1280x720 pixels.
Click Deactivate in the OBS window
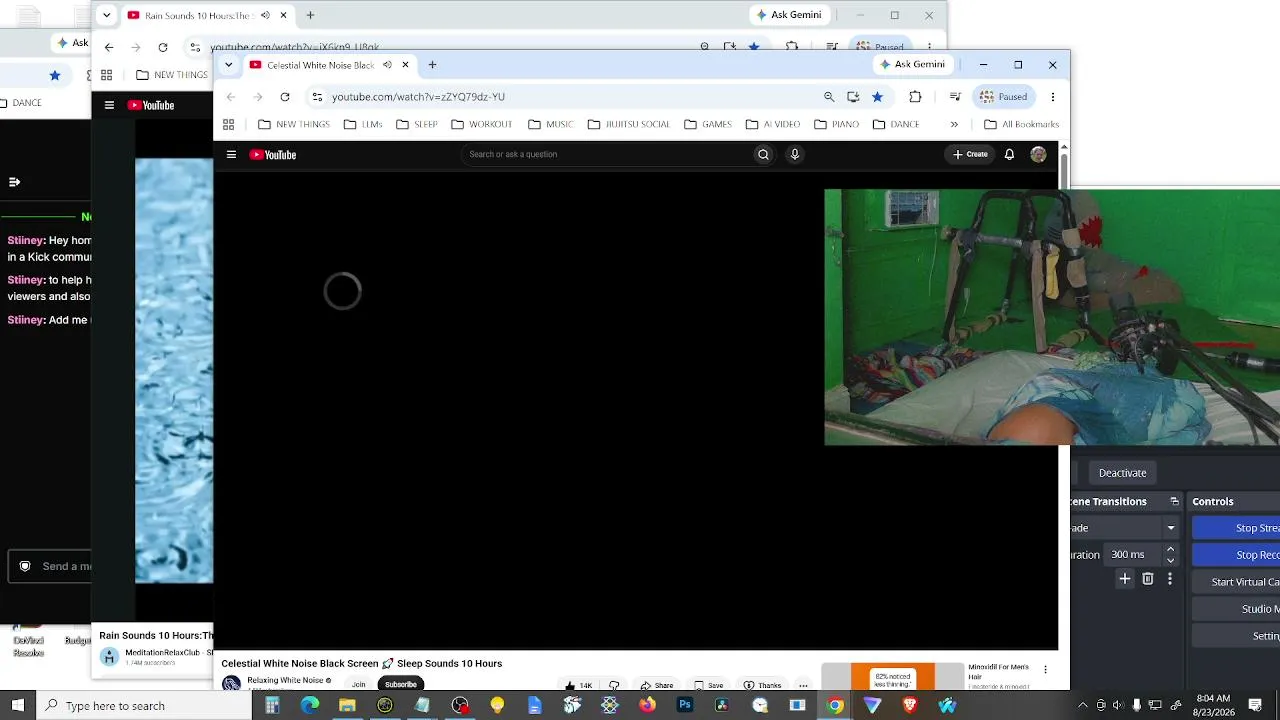click(x=1122, y=473)
